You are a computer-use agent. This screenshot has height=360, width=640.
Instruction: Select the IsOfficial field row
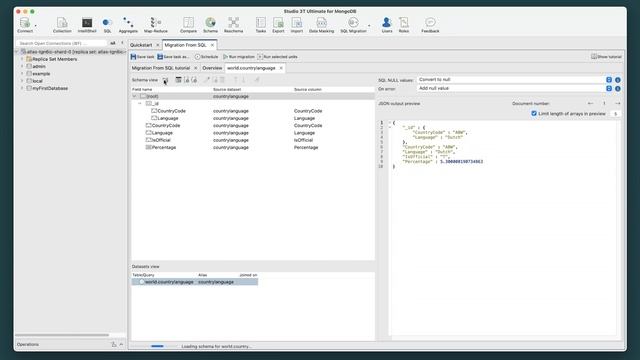coord(253,140)
